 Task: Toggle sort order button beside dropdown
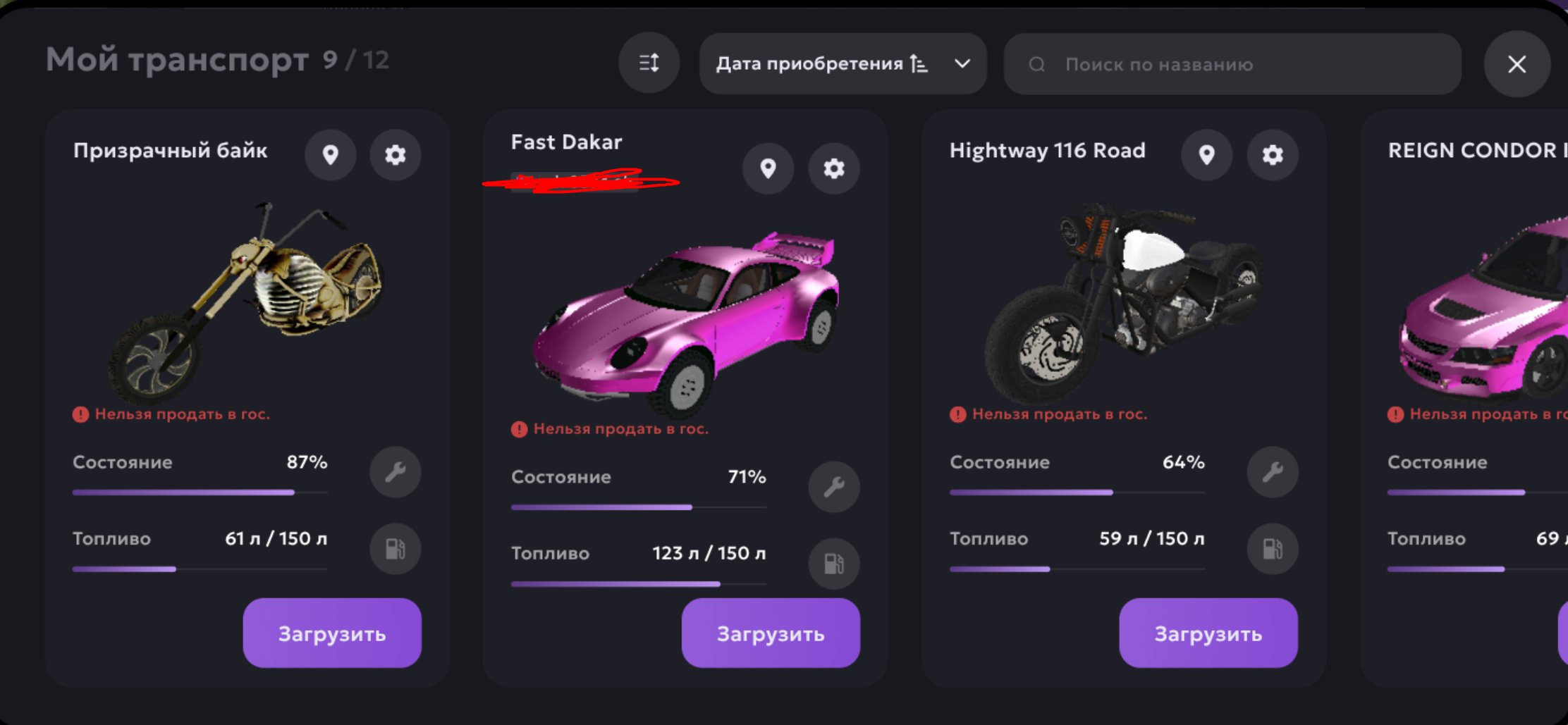coord(649,63)
